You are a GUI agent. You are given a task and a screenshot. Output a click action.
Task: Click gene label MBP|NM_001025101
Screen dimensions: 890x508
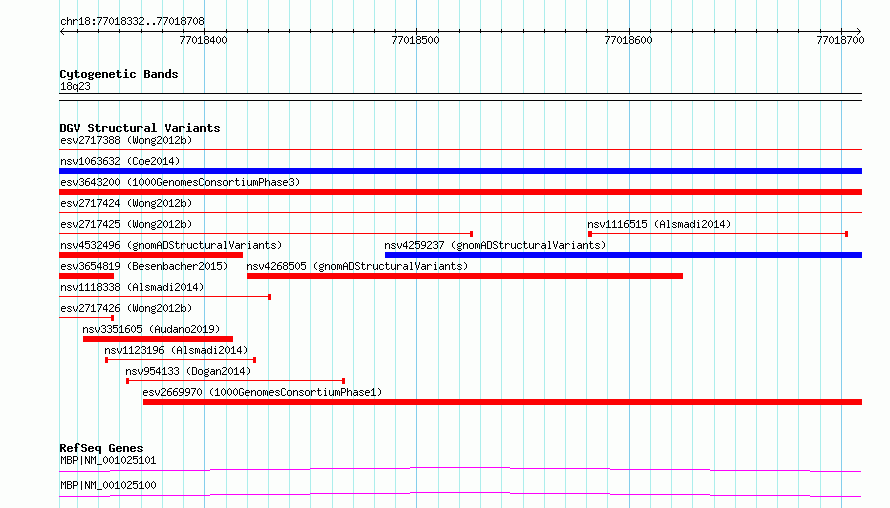click(x=108, y=460)
